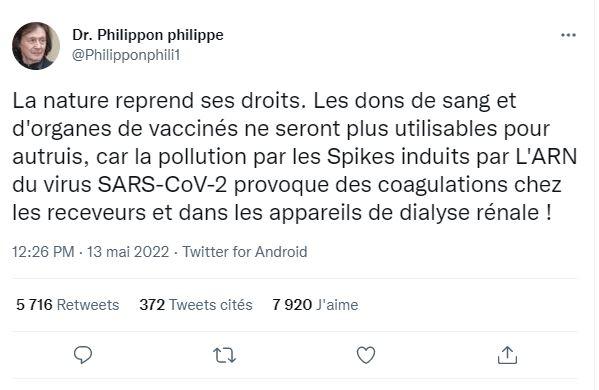Visit the @Philipponphili1 handle link

[126, 55]
